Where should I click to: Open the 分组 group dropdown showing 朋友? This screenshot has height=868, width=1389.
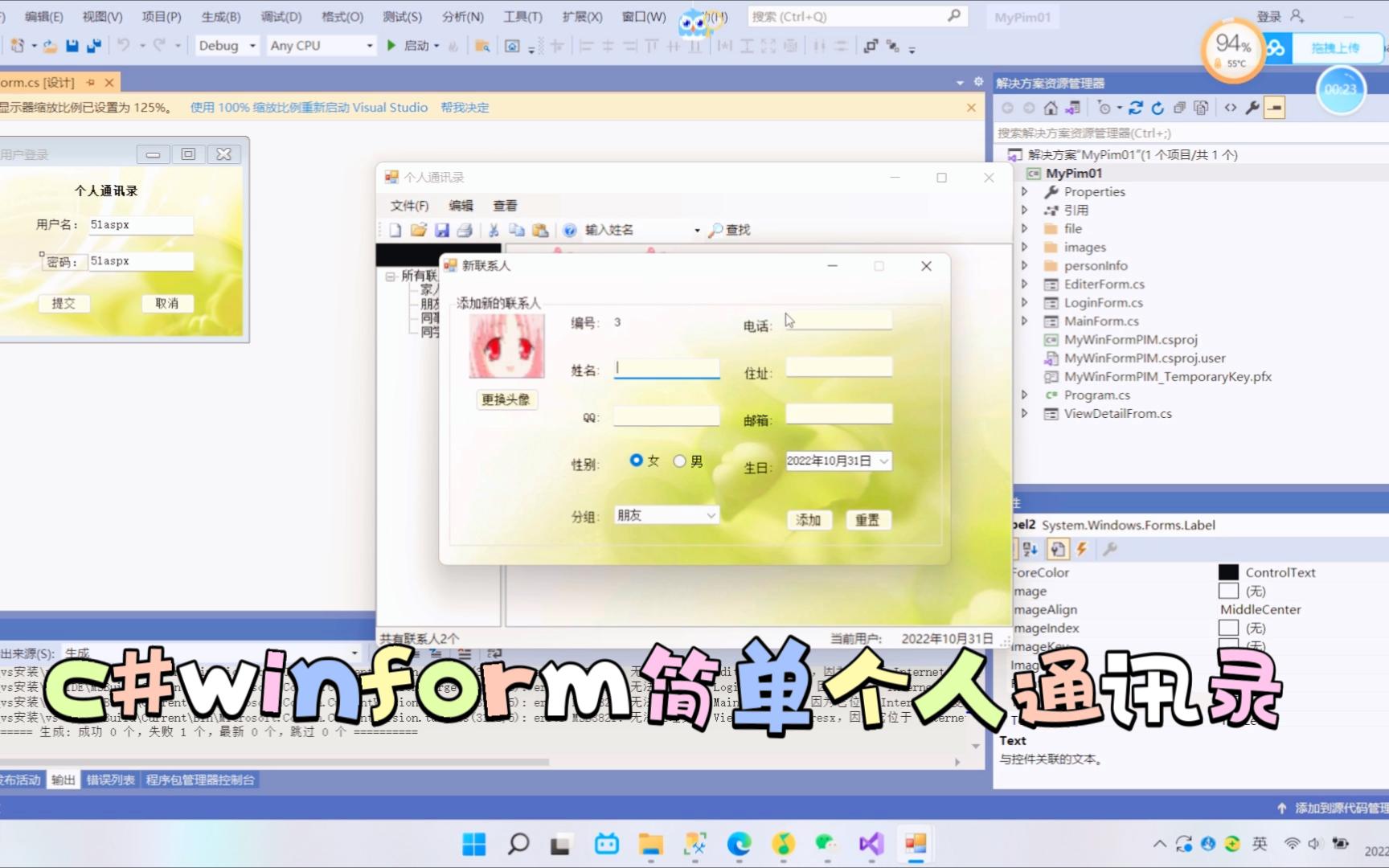(x=711, y=514)
